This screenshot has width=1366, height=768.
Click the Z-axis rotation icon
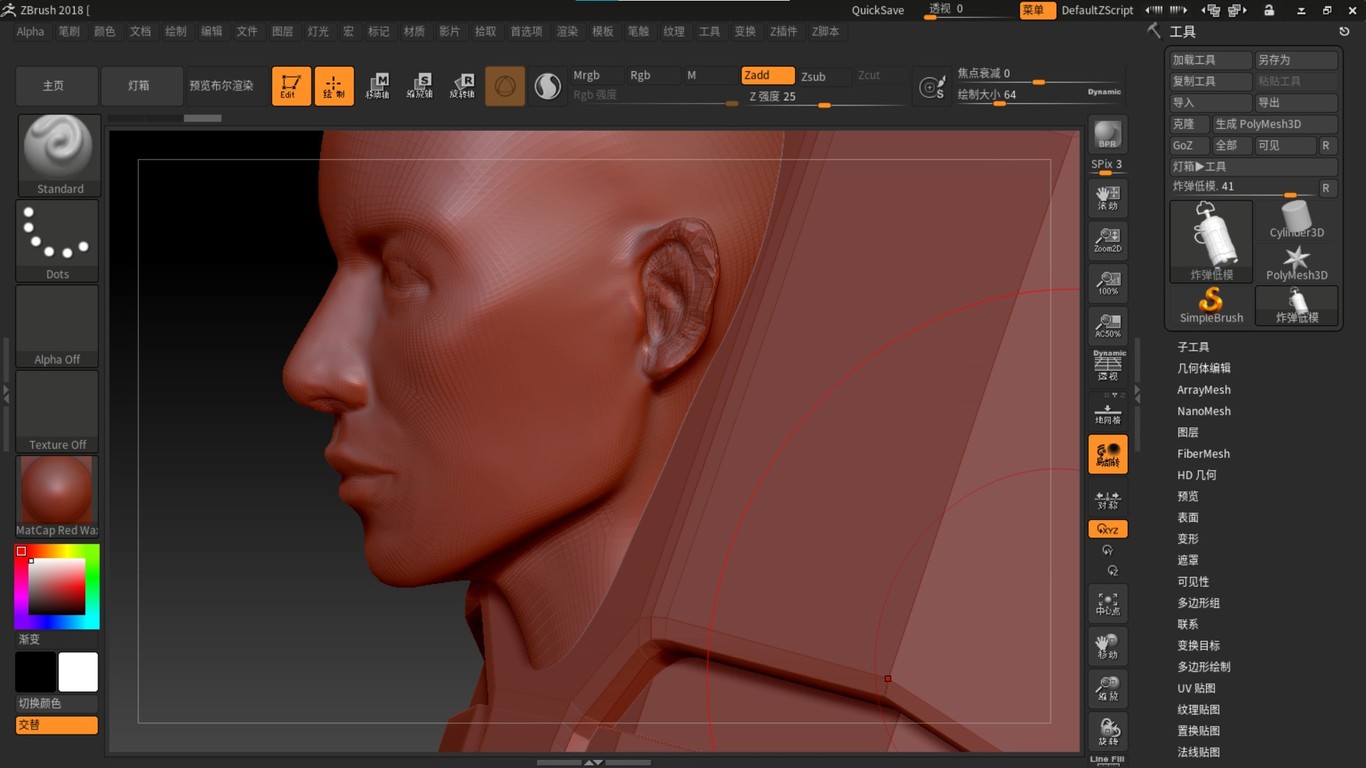tap(1112, 570)
